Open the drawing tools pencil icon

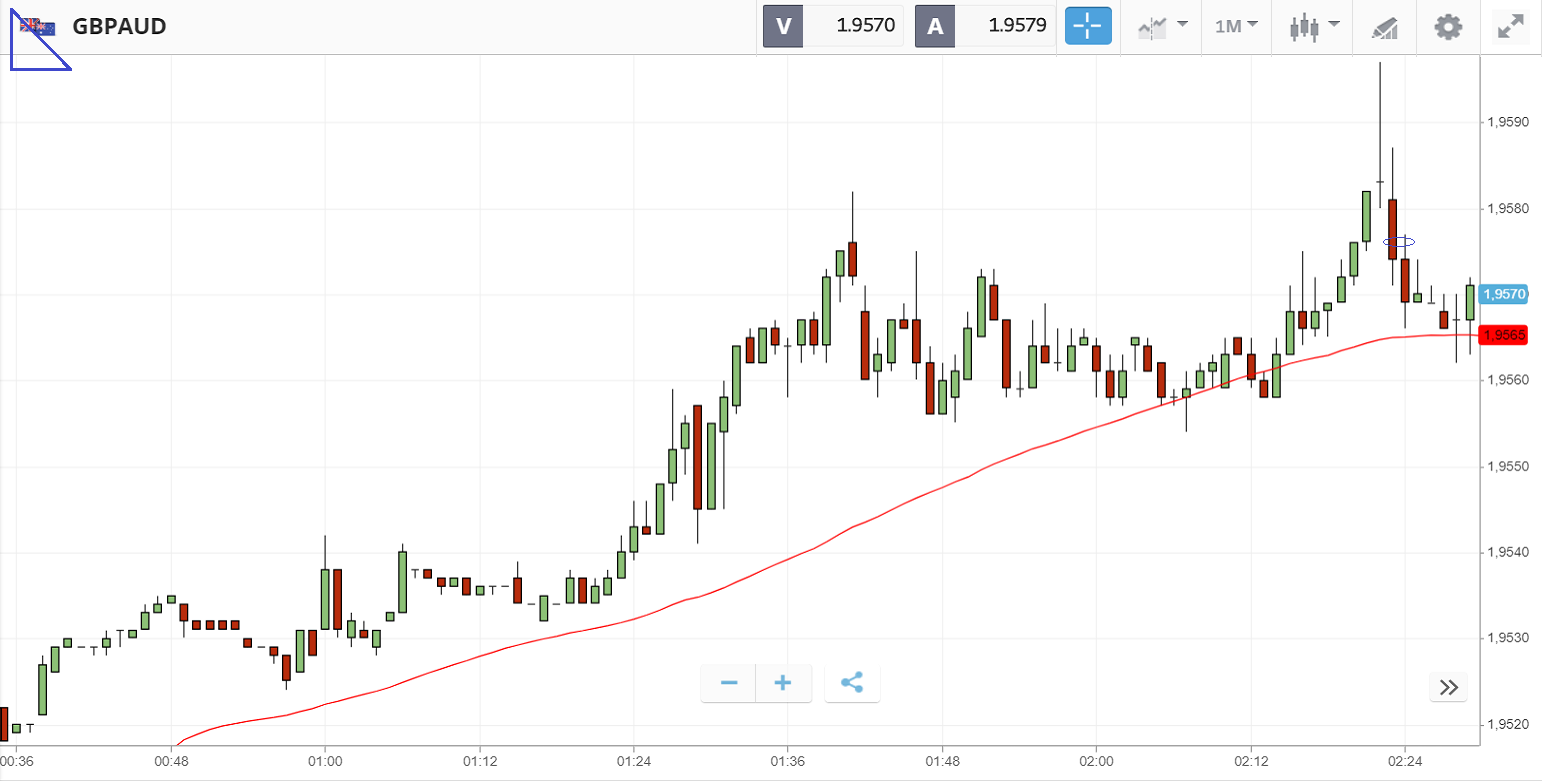point(1384,27)
